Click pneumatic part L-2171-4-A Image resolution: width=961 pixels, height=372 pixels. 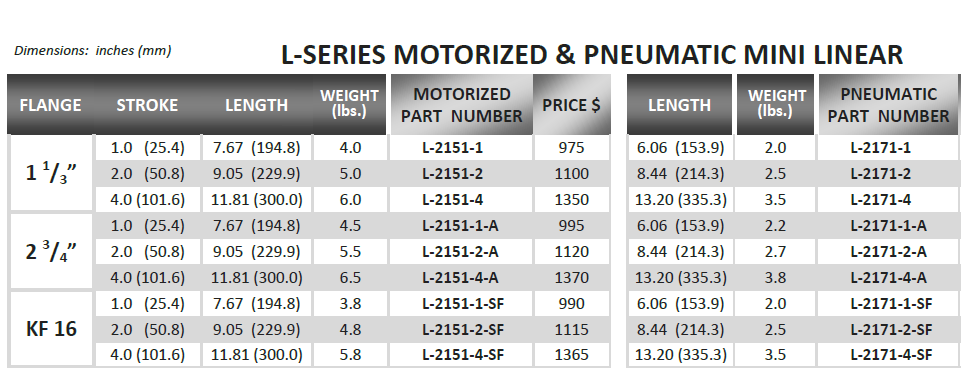pyautogui.click(x=889, y=278)
